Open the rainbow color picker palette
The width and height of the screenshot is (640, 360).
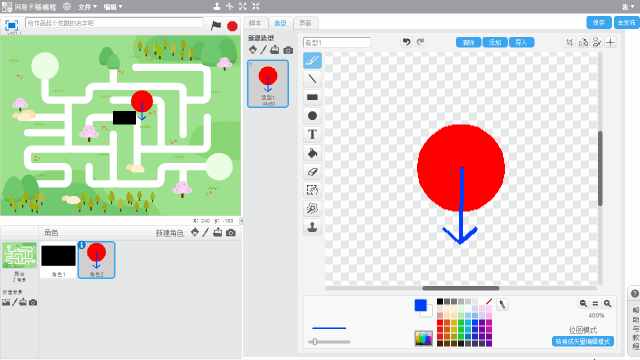coord(424,338)
